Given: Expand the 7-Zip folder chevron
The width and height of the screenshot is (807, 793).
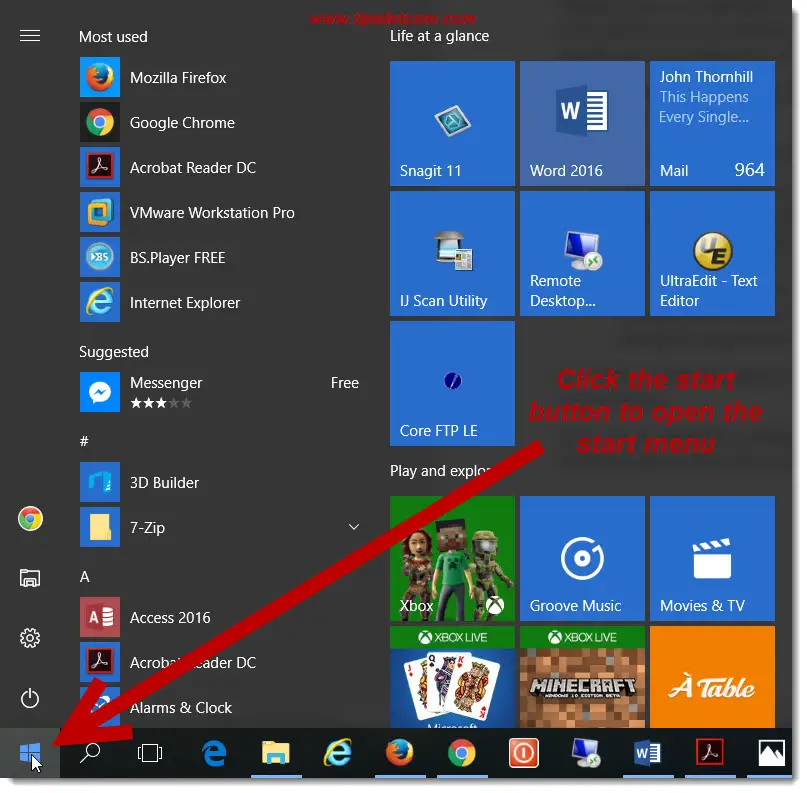Looking at the screenshot, I should [x=353, y=527].
